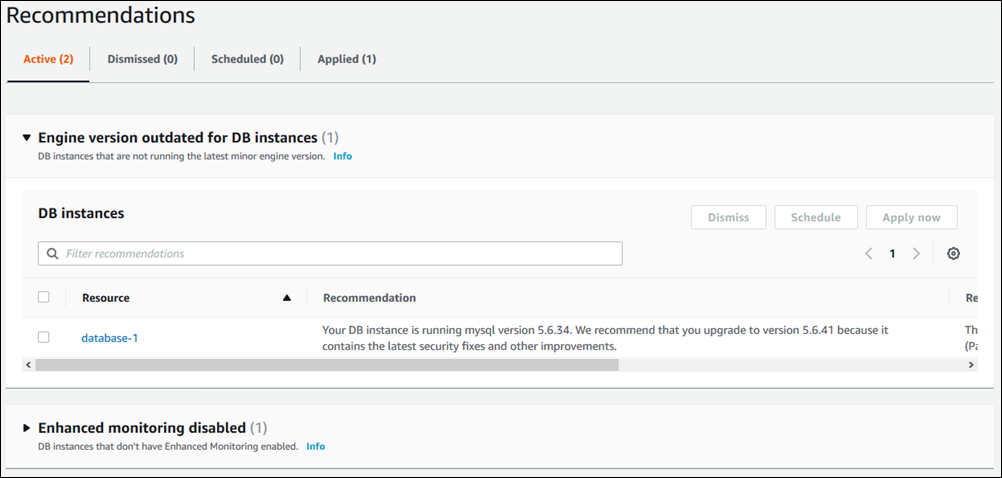
Task: Focus the Filter recommendations search field
Action: tap(340, 254)
